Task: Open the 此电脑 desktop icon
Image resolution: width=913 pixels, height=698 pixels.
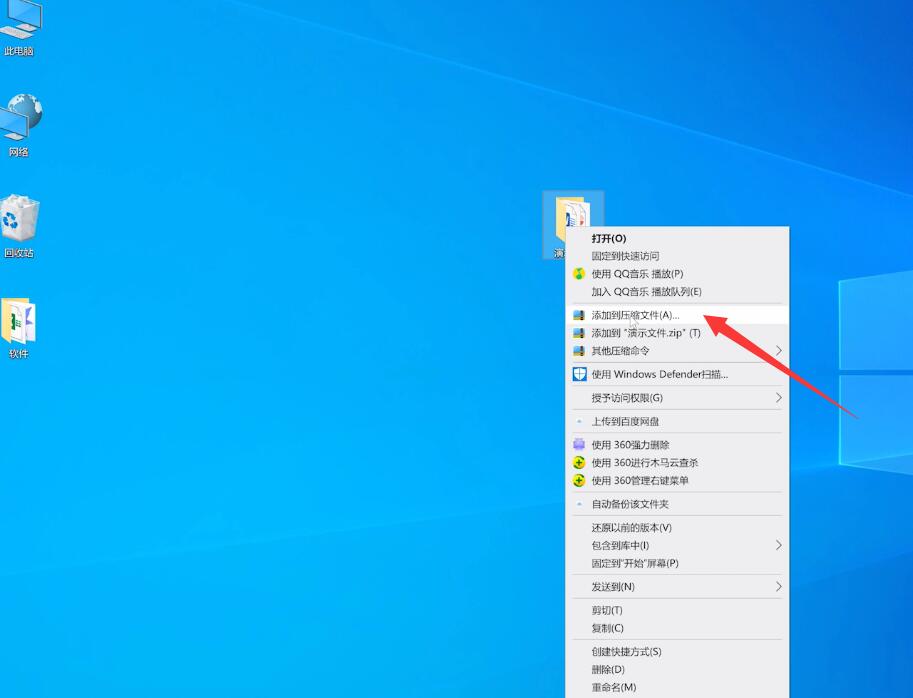Action: [x=19, y=24]
